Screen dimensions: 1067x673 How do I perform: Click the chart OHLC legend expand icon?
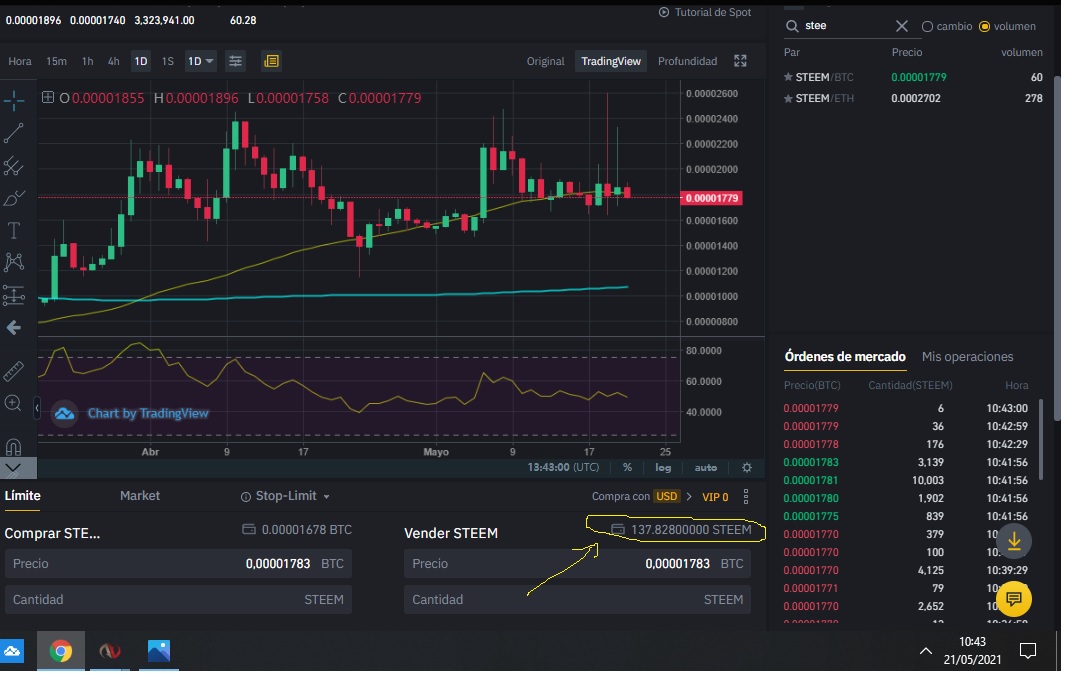[x=48, y=97]
